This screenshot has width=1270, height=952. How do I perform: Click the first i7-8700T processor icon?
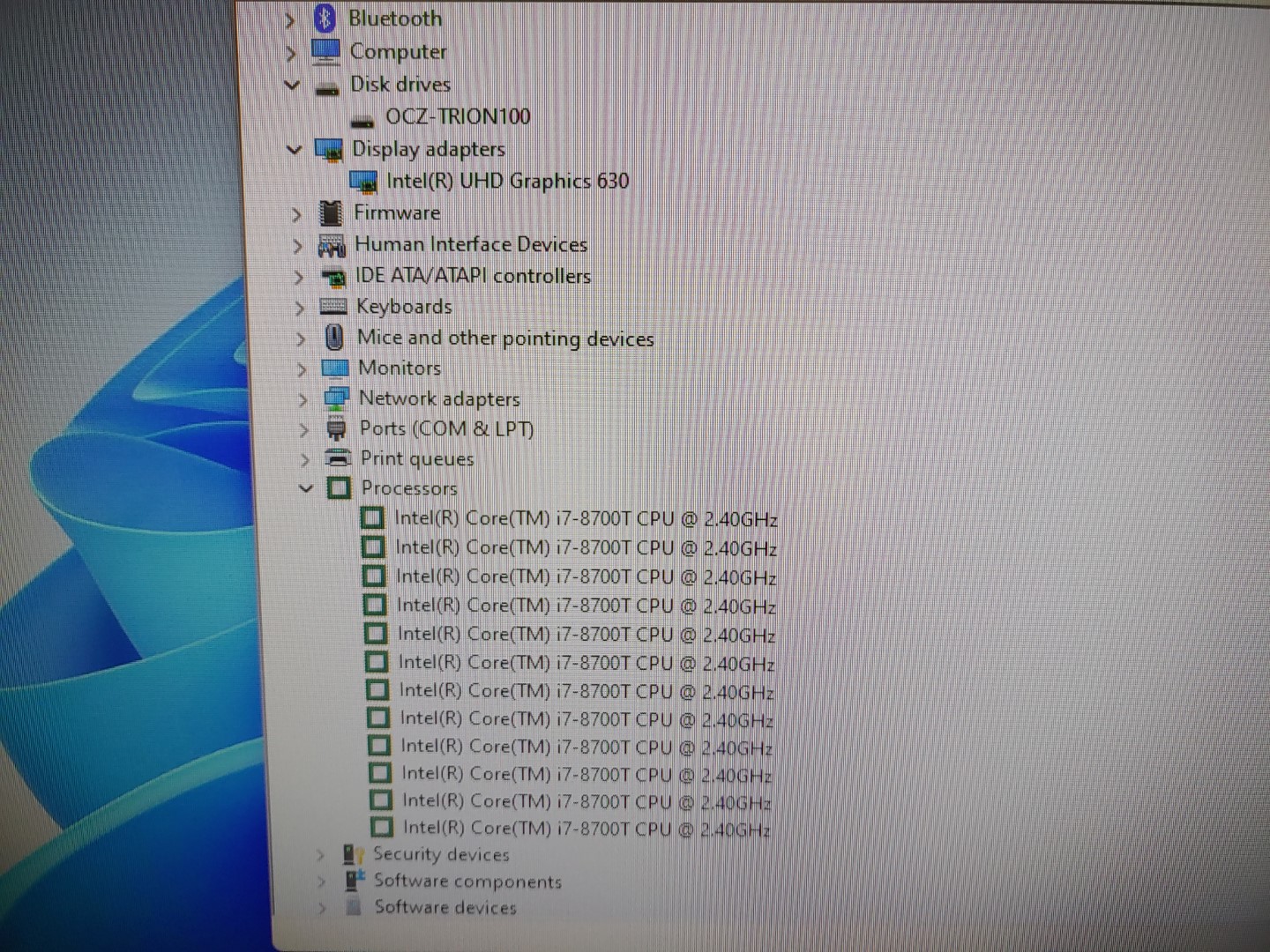point(372,518)
